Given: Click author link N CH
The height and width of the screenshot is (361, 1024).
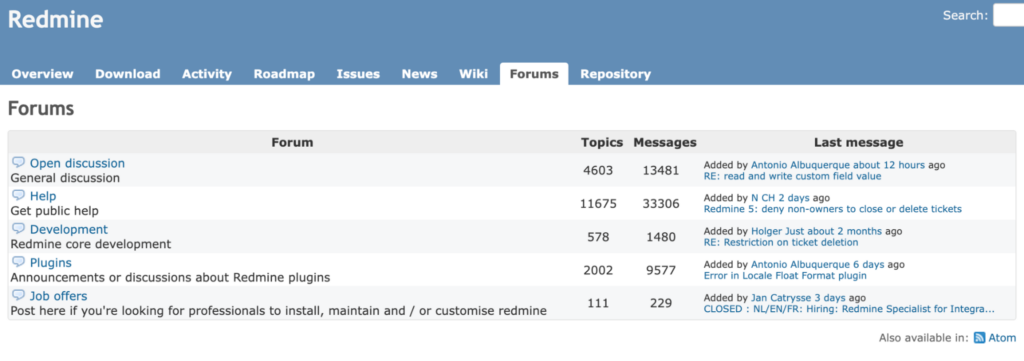Looking at the screenshot, I should [763, 198].
